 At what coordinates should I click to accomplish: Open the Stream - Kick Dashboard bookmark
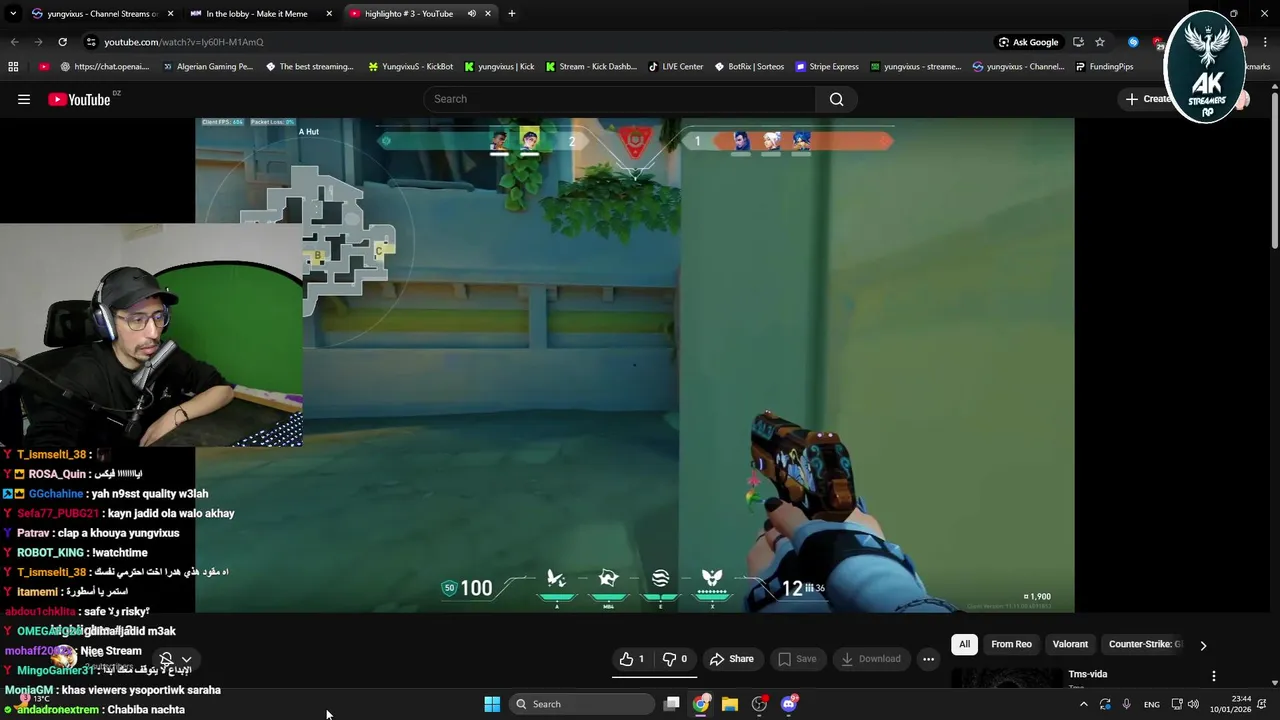click(x=590, y=67)
